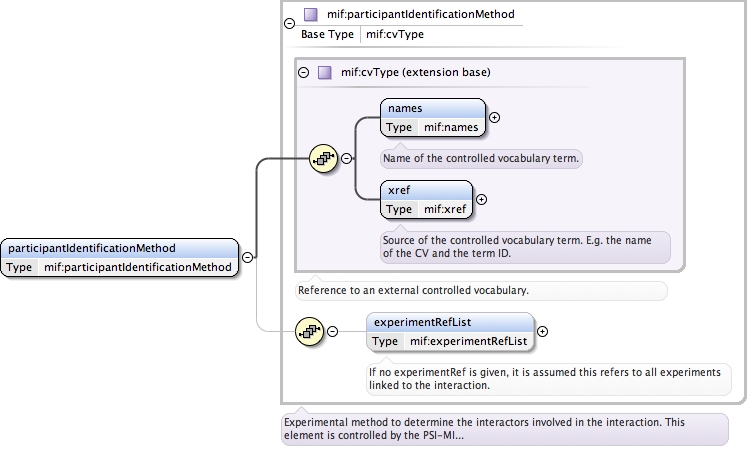Image resolution: width=747 pixels, height=449 pixels.
Task: Select the sequence compositor icon before names
Action: click(324, 157)
